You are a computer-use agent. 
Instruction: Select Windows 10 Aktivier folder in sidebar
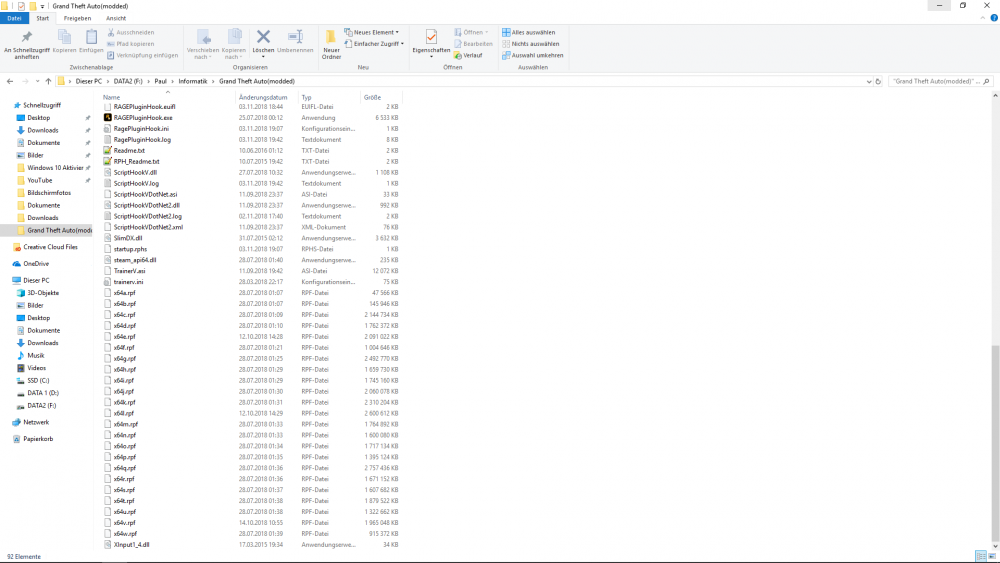coord(55,168)
